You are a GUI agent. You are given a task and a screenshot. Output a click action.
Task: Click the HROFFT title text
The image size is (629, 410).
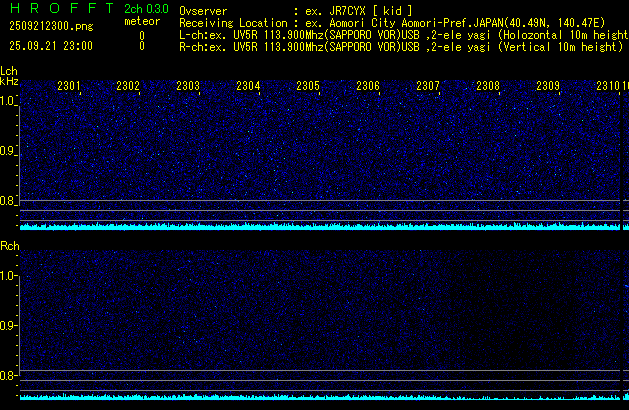coord(53,9)
